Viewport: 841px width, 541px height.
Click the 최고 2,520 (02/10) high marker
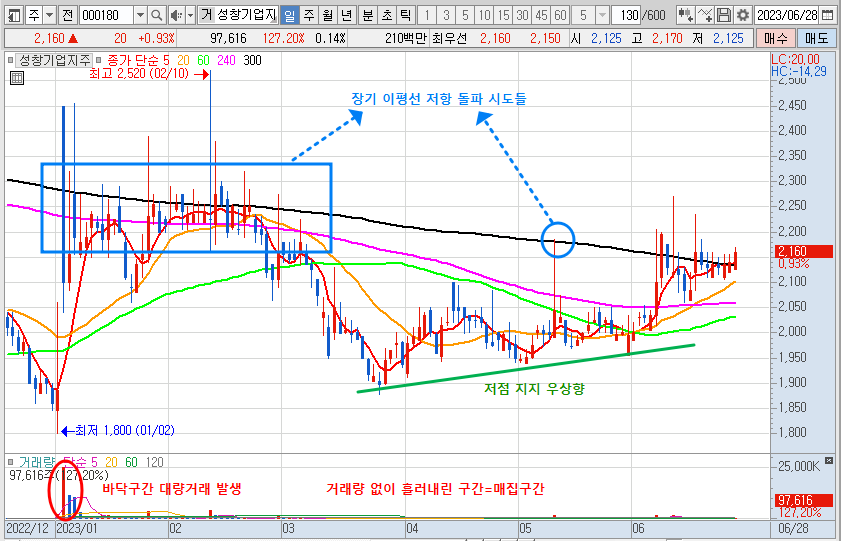pos(149,73)
